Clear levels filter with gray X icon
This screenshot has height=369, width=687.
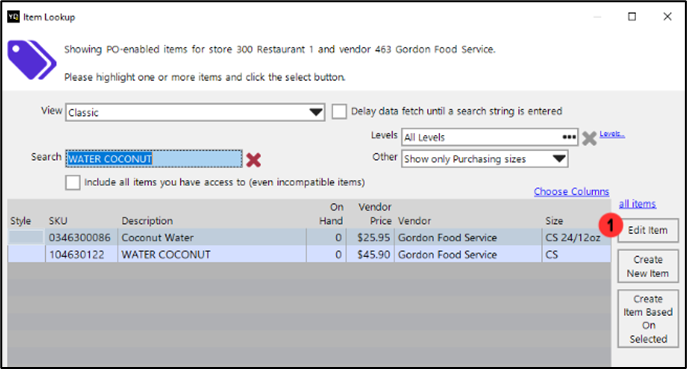[589, 138]
